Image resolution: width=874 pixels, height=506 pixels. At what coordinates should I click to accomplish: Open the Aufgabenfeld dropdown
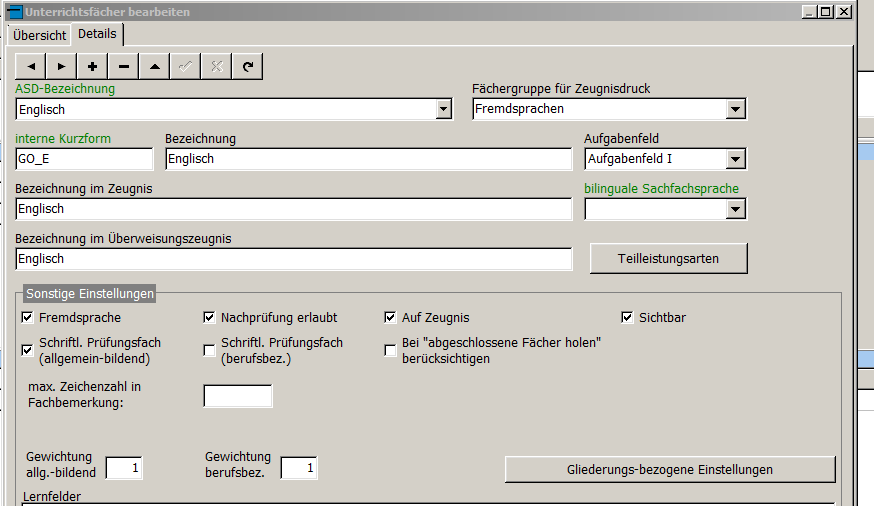(x=736, y=159)
